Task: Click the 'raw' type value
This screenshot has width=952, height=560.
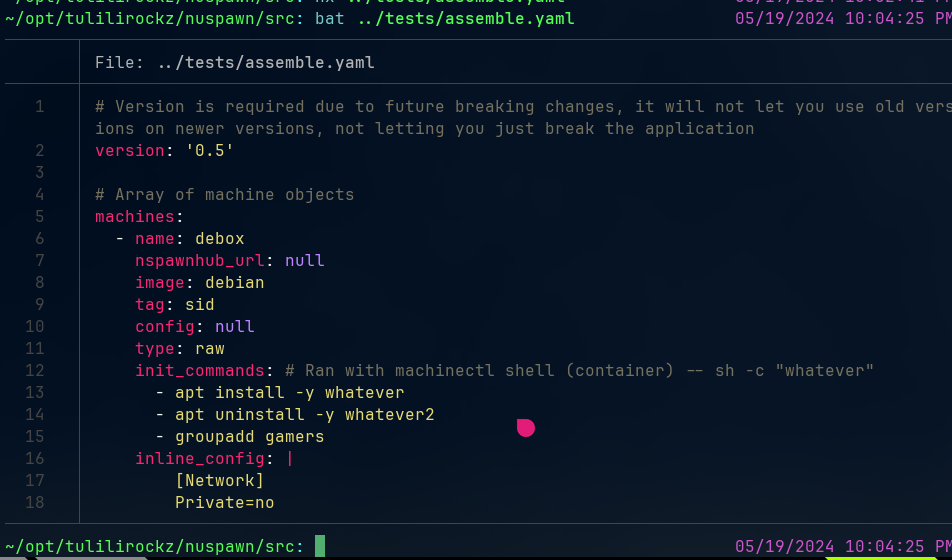Action: pos(209,349)
